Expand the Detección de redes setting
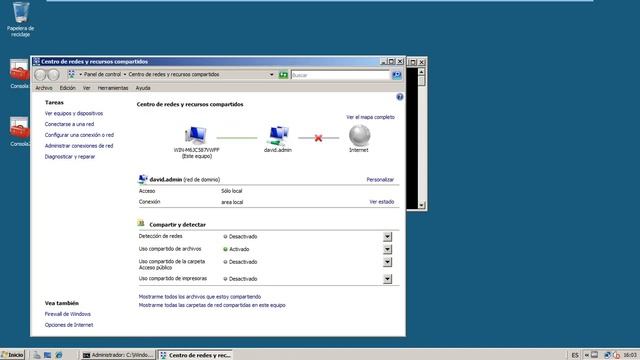Screen dimensions: 640x360 [387, 236]
